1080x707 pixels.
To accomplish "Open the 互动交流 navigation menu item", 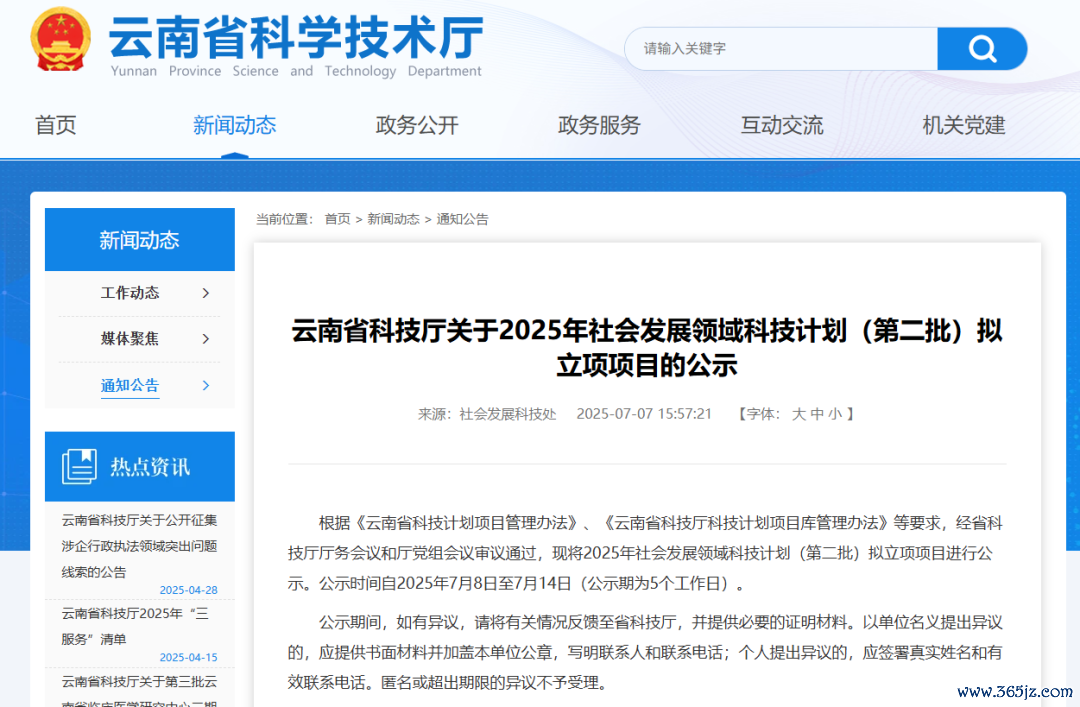I will [782, 125].
